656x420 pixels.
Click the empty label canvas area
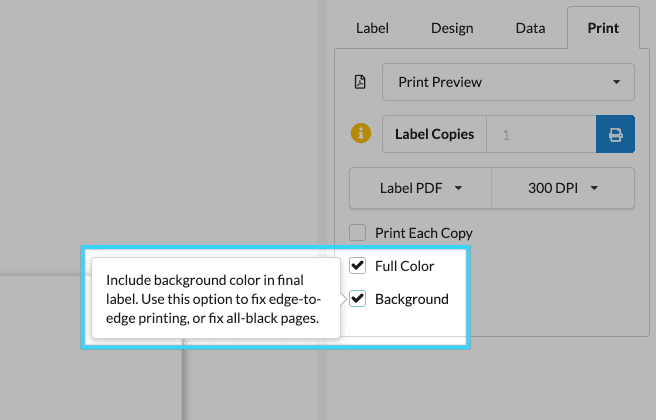(150, 130)
